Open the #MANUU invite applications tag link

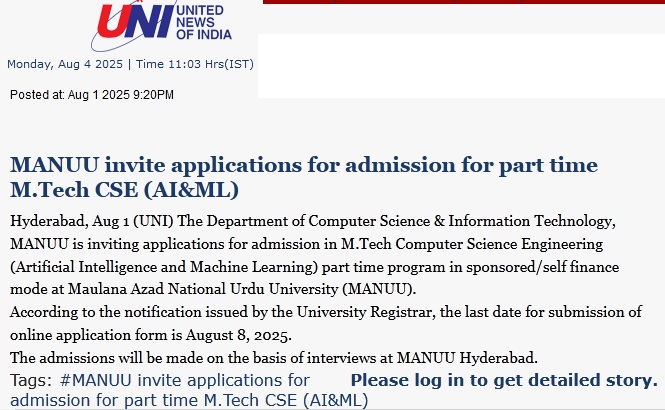click(189, 390)
